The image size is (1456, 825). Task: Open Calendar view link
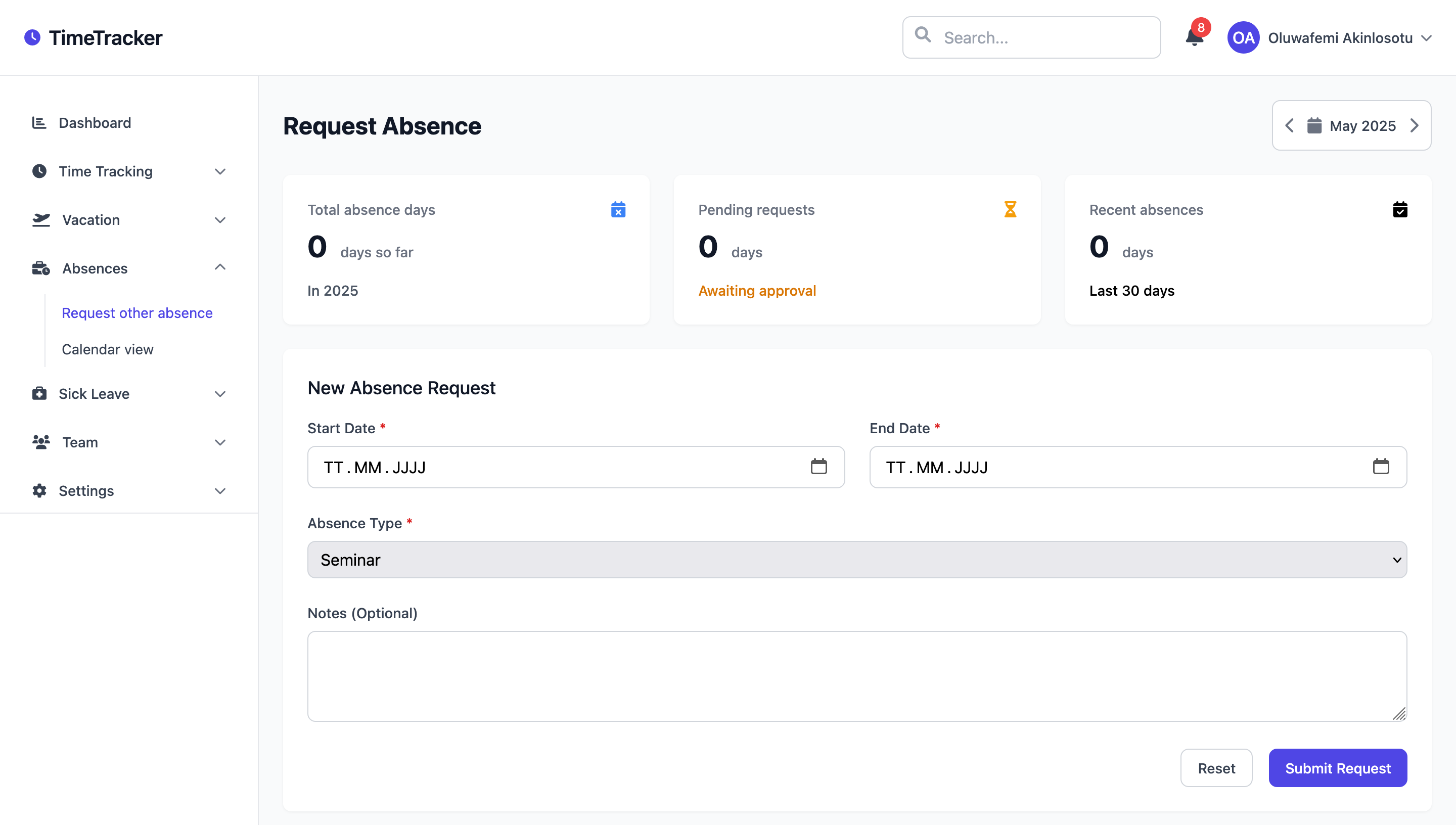tap(108, 349)
